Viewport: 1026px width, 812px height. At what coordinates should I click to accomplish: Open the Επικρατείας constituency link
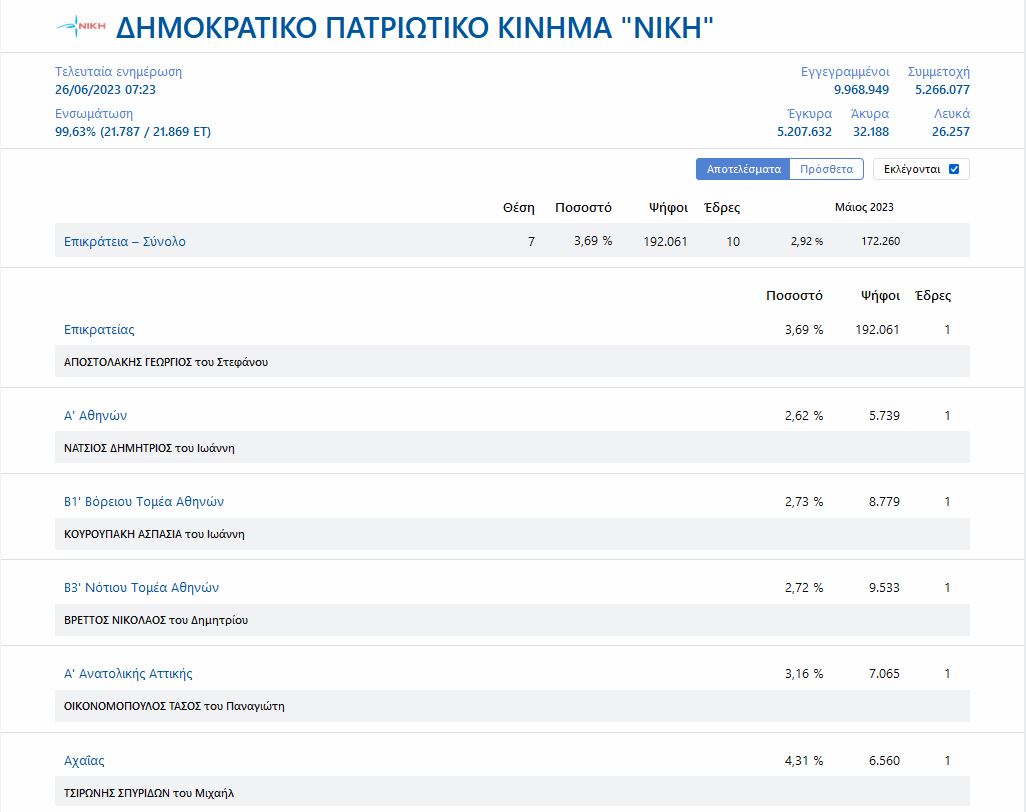pos(99,329)
